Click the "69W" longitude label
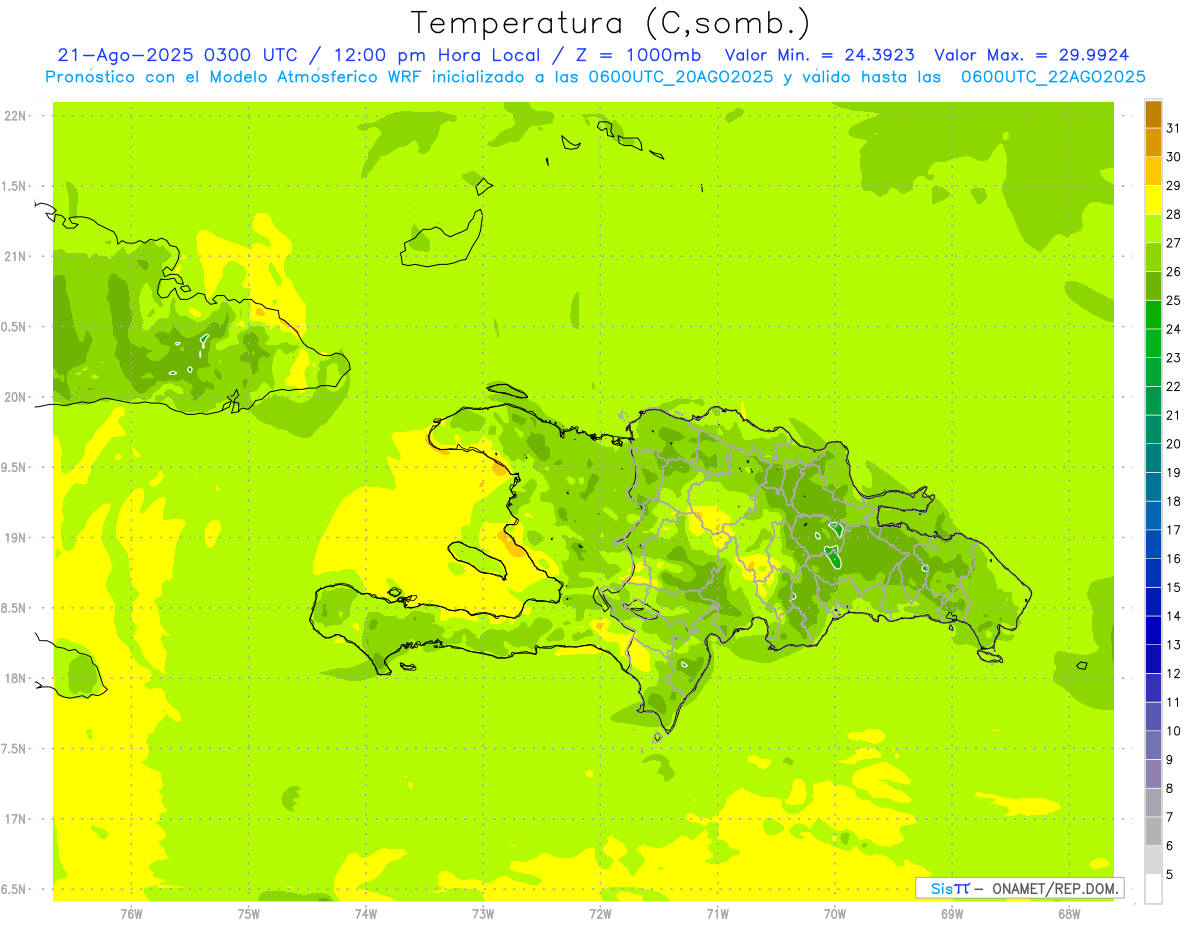1200x927 pixels. tap(952, 914)
